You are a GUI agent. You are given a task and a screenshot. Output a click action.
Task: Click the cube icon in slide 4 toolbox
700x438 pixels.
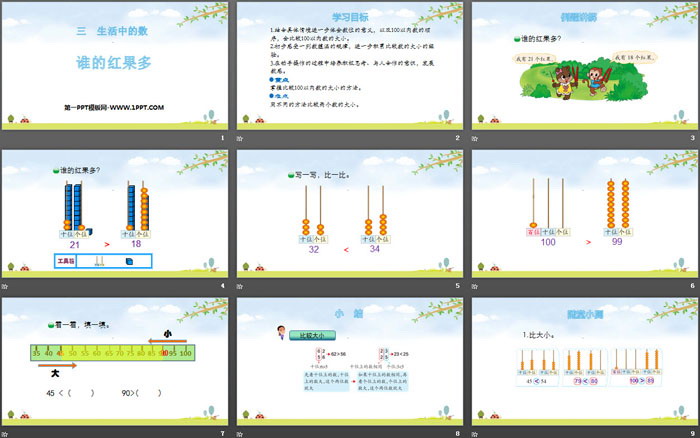pos(129,261)
